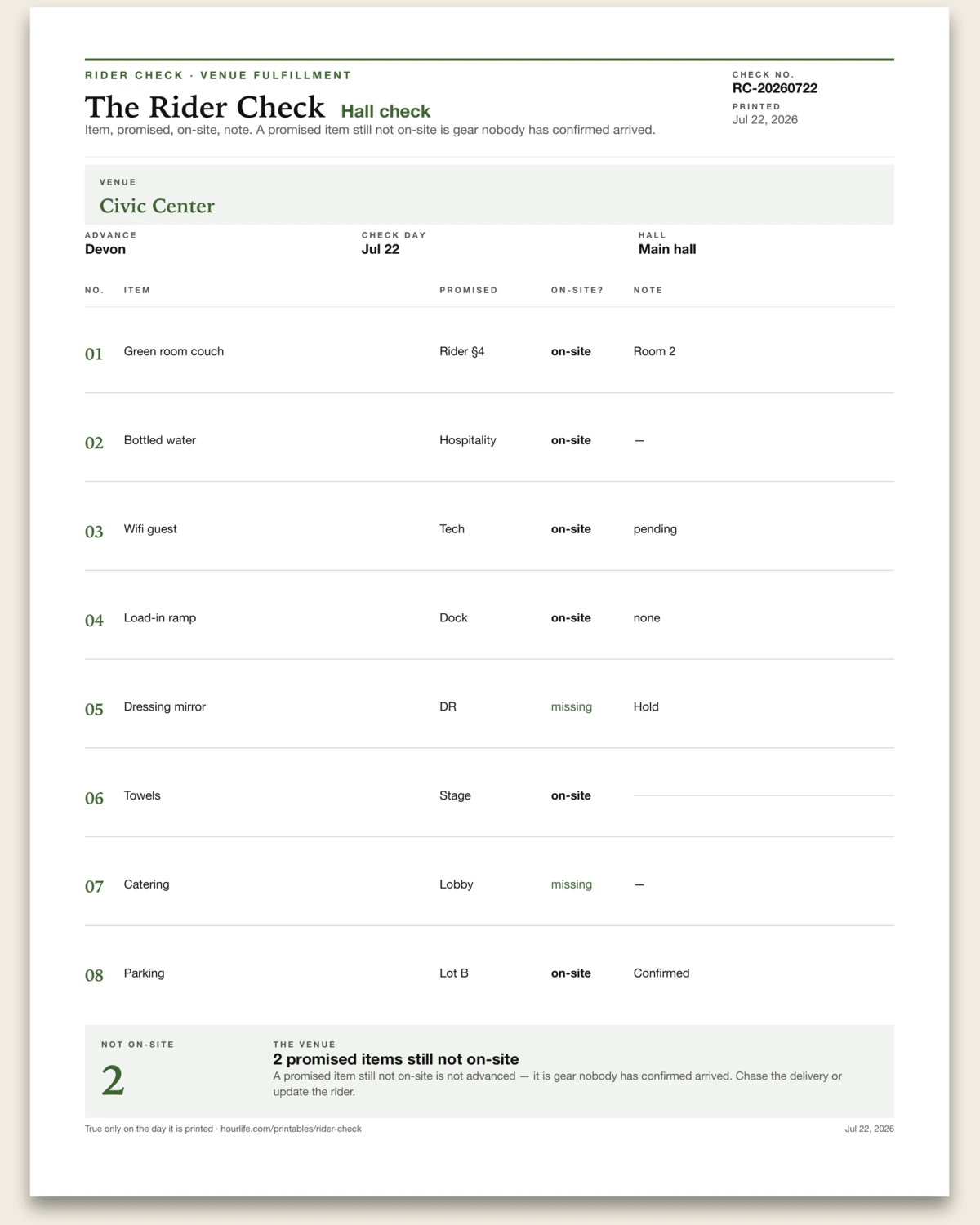Image resolution: width=980 pixels, height=1225 pixels.
Task: Click 'Lot B' in the promised column
Action: click(x=453, y=973)
